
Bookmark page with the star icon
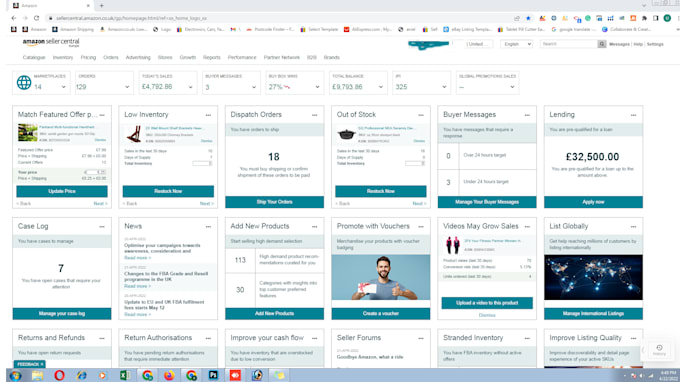(x=528, y=18)
